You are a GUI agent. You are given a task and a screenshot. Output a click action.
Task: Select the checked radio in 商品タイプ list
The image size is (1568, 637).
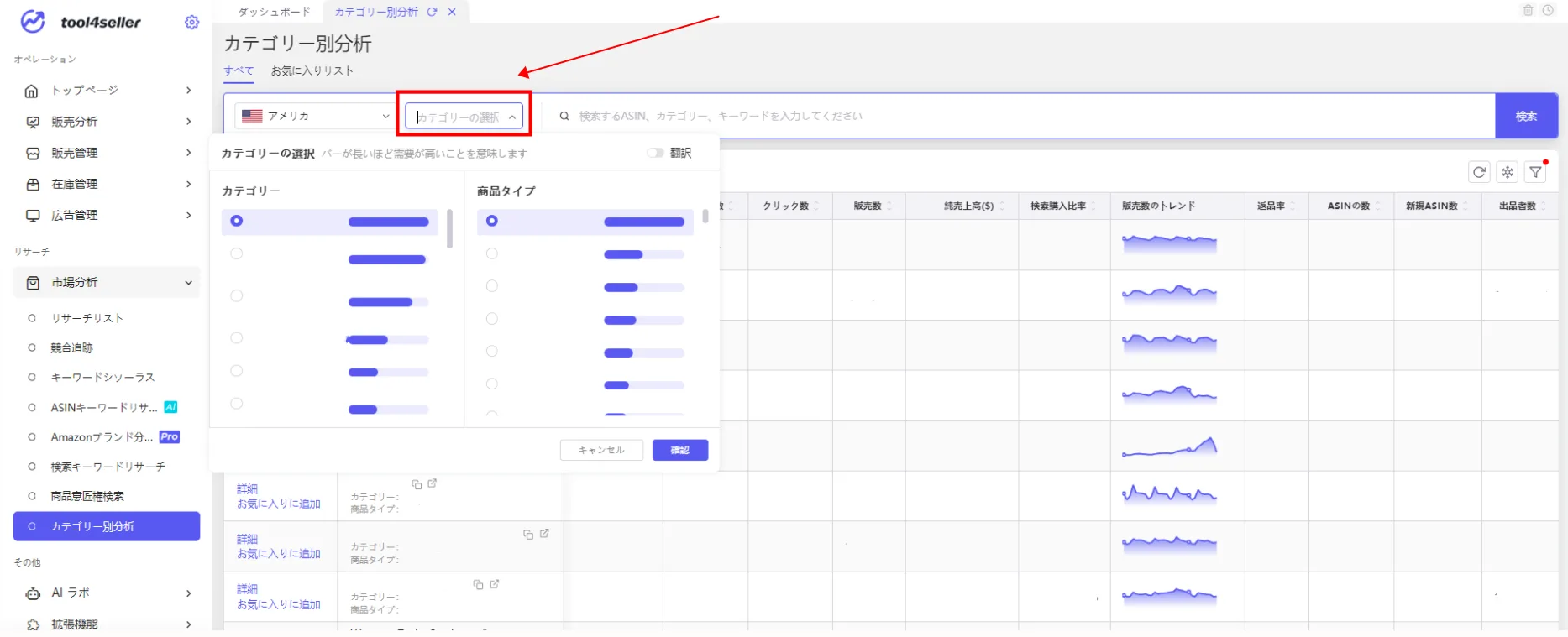coord(492,221)
